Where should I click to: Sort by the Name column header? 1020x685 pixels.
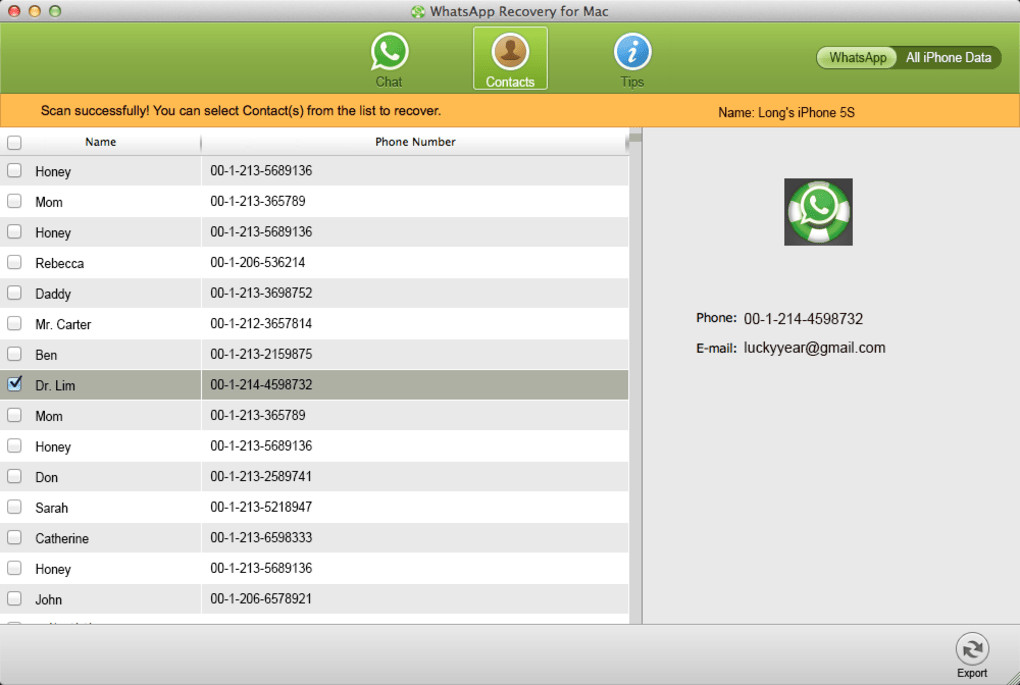tap(101, 142)
